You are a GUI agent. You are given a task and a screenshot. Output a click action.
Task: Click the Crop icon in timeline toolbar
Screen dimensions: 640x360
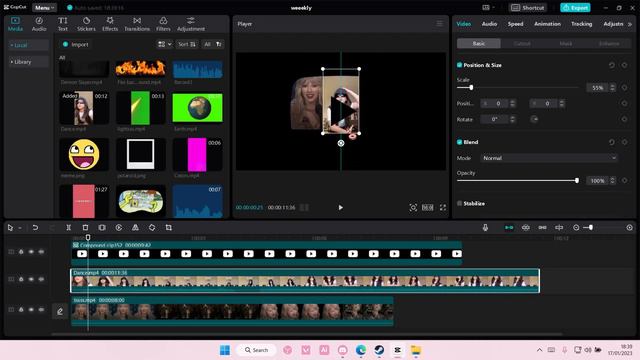click(x=169, y=227)
